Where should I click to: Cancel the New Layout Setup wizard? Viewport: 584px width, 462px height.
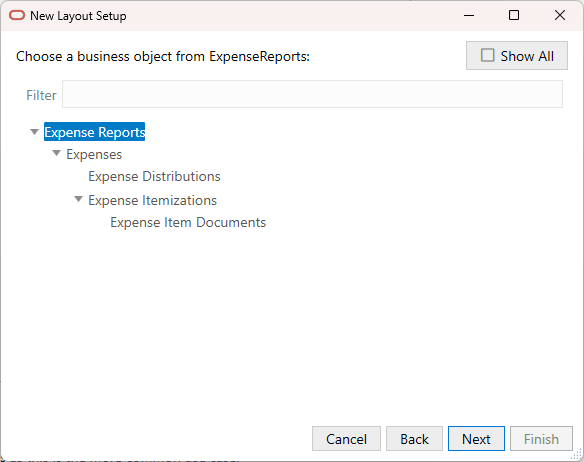(x=346, y=439)
